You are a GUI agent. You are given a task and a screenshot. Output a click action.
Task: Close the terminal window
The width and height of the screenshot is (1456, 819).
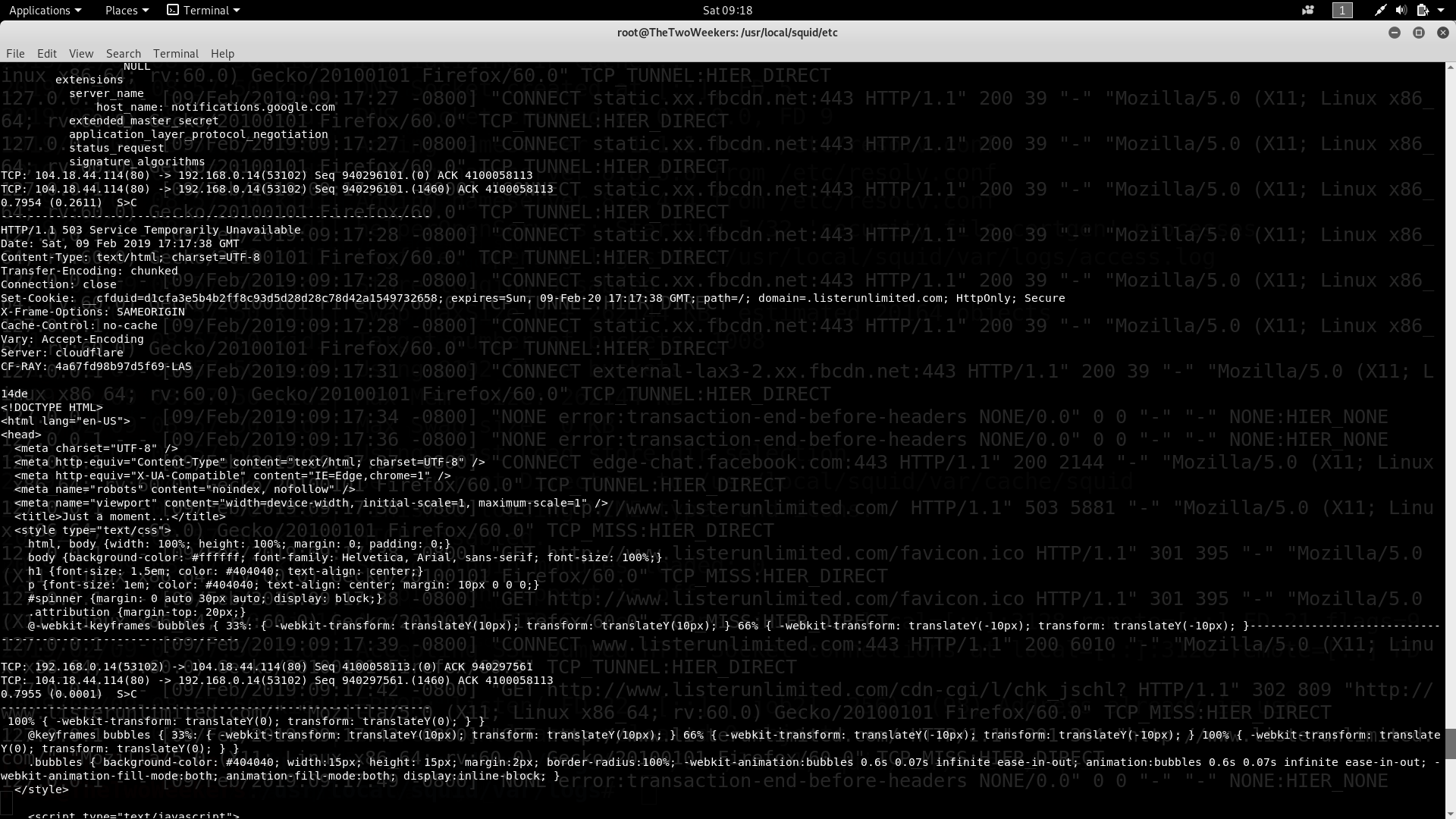(1442, 33)
